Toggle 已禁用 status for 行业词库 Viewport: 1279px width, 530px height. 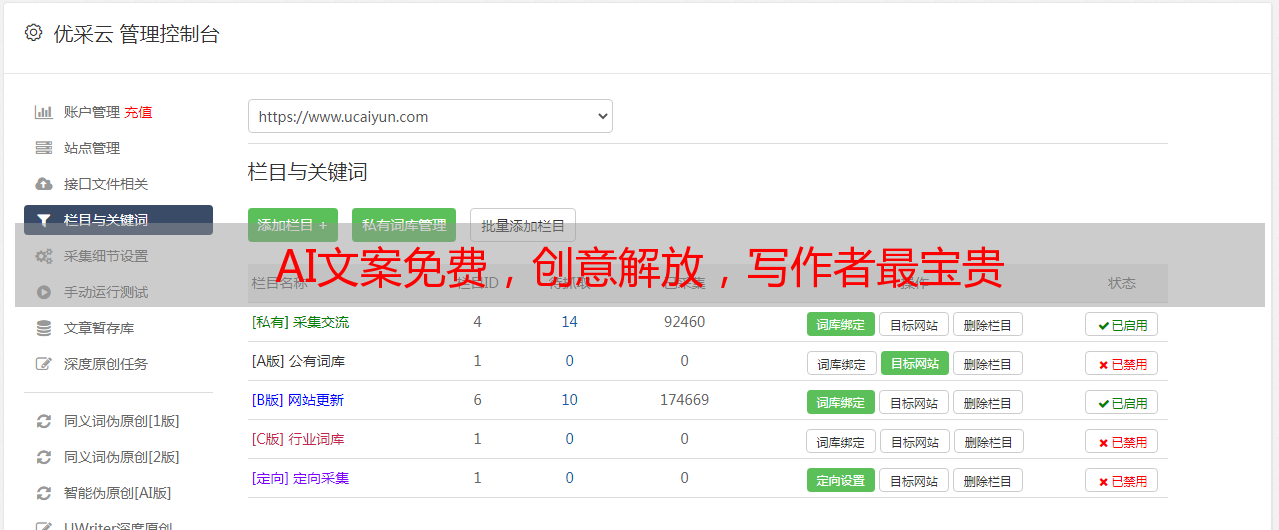pos(1122,441)
